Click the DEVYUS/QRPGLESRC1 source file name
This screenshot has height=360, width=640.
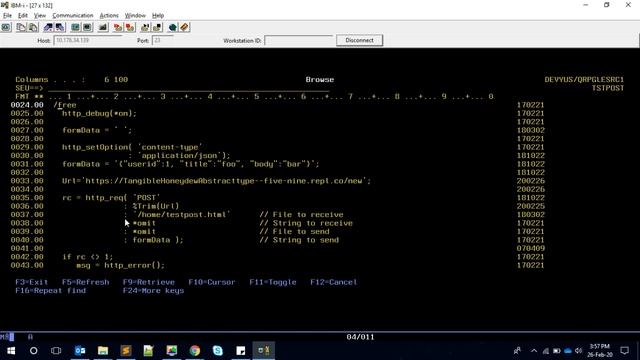pyautogui.click(x=584, y=80)
